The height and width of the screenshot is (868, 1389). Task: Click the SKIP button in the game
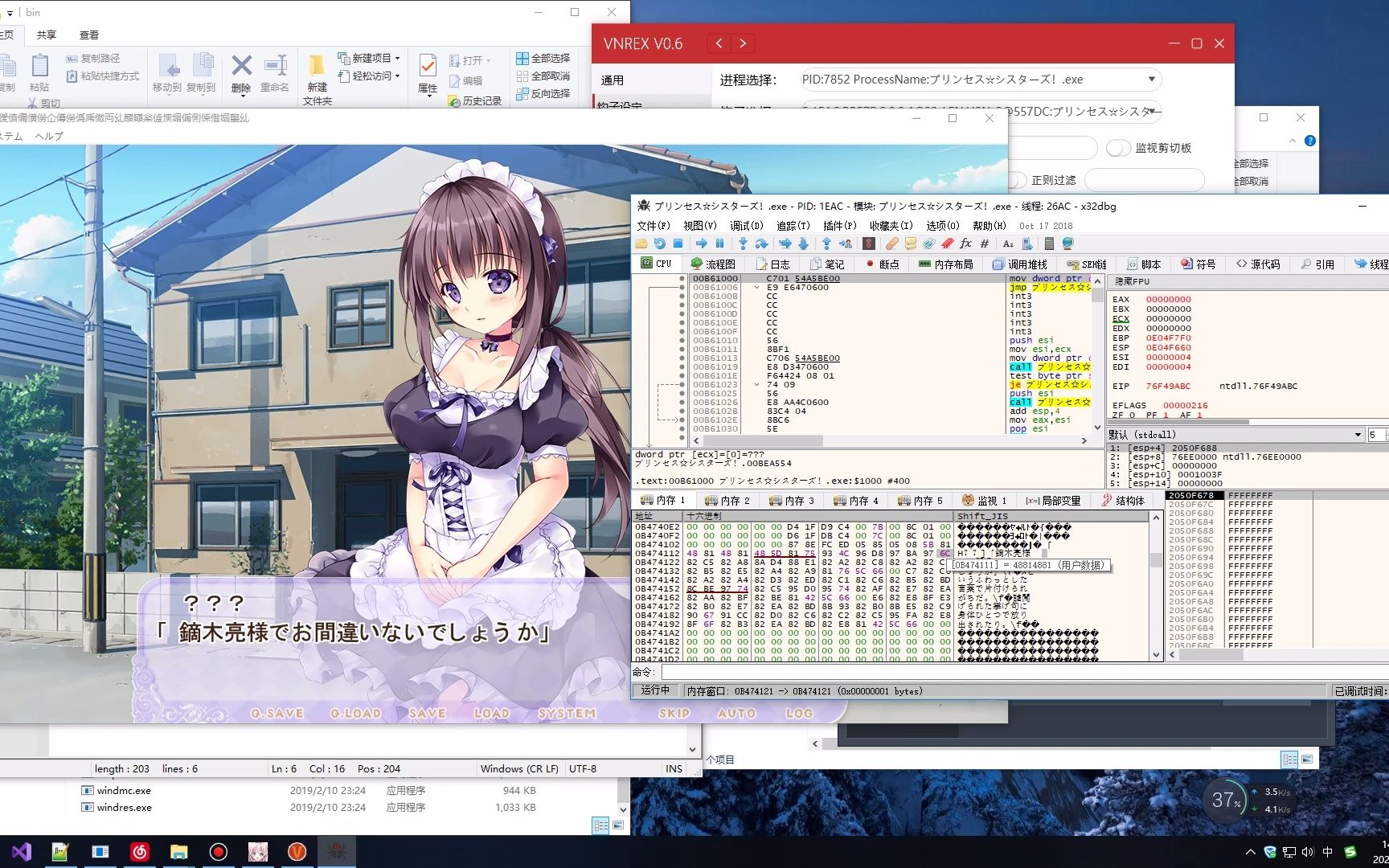tap(674, 713)
